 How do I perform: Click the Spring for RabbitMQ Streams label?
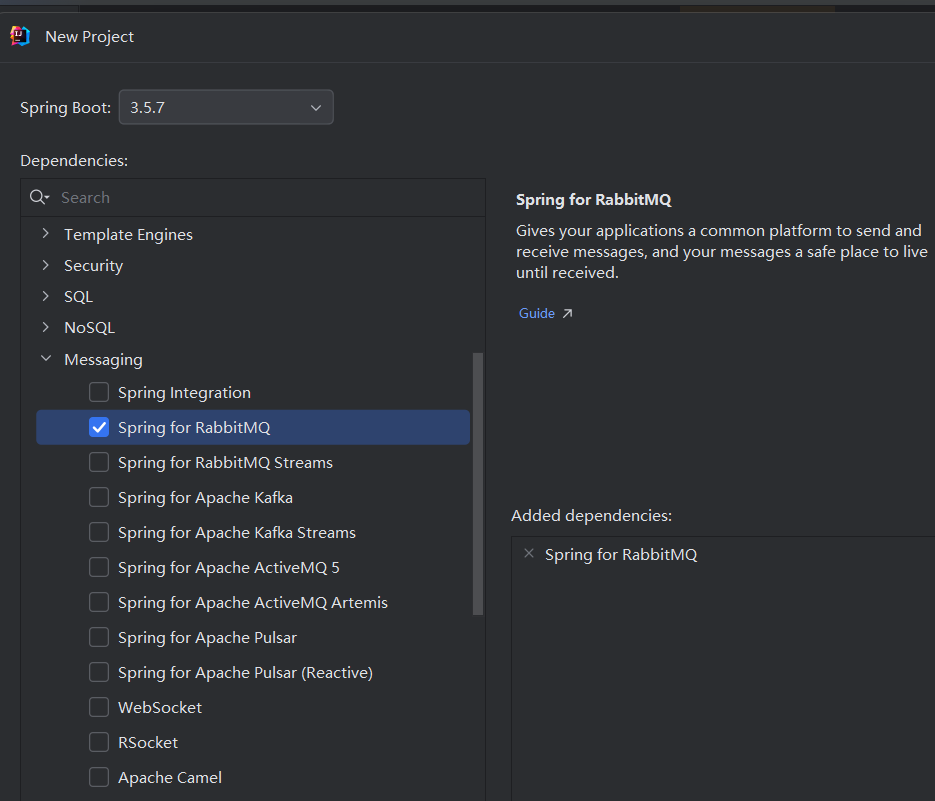click(225, 462)
